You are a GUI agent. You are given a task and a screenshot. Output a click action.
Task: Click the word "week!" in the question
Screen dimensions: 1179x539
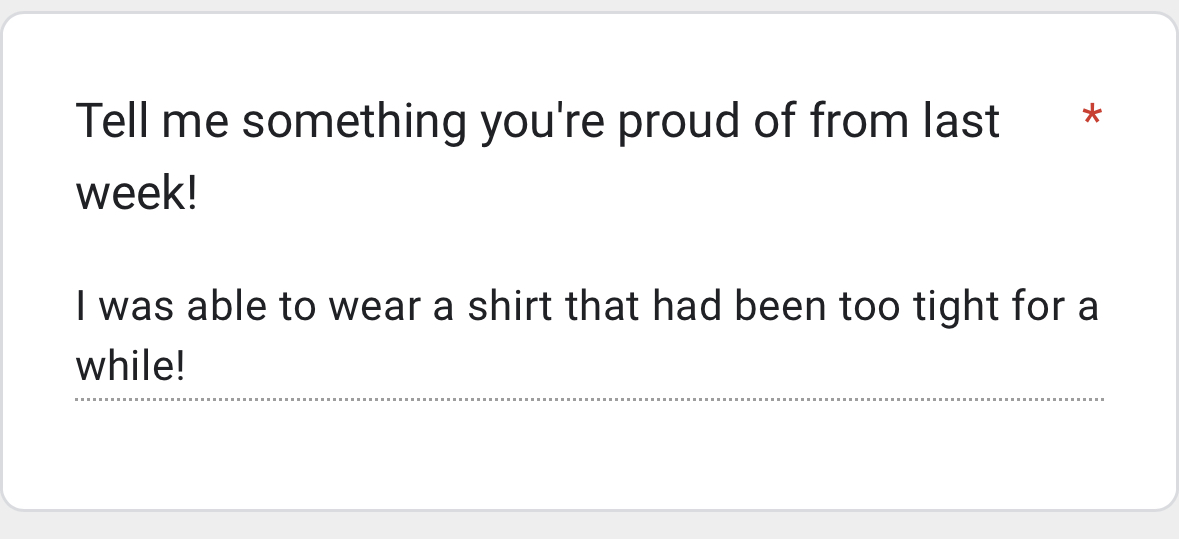point(137,193)
